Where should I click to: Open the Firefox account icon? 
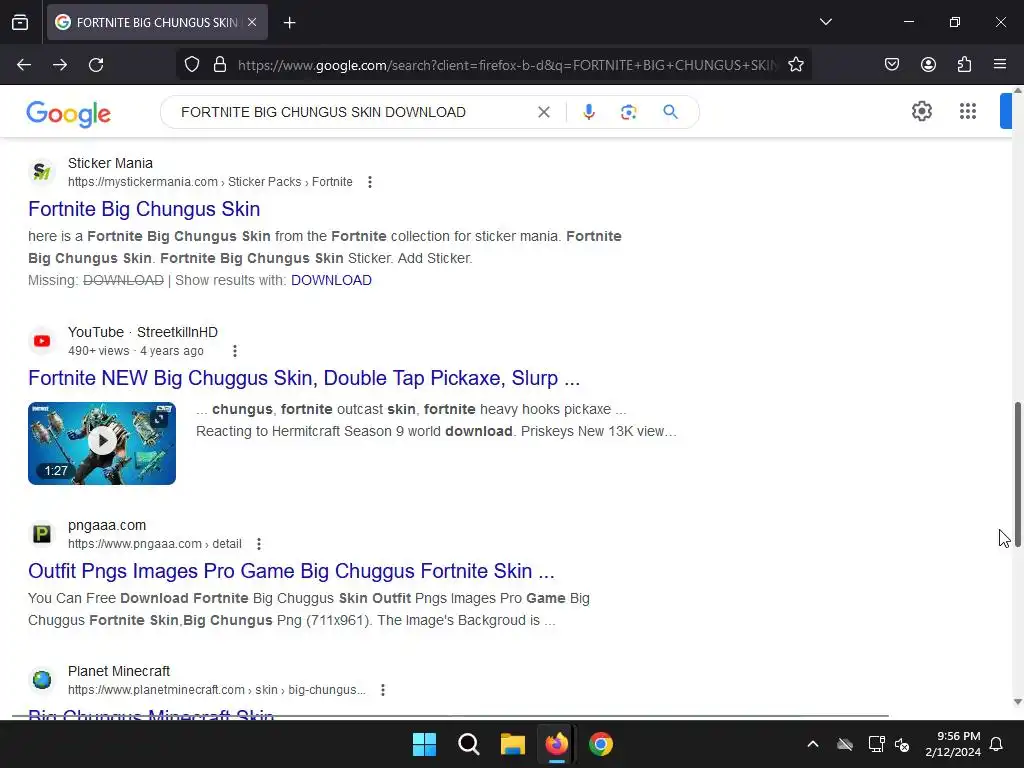click(928, 65)
